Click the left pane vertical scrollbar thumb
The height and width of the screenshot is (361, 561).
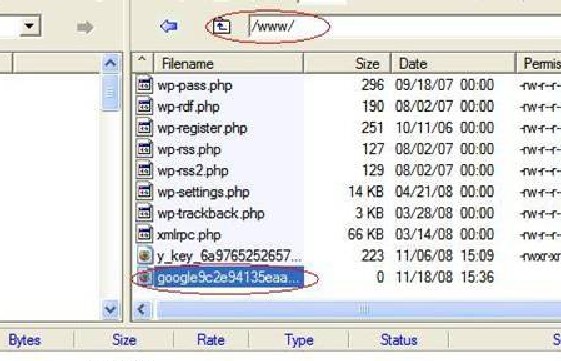point(110,92)
